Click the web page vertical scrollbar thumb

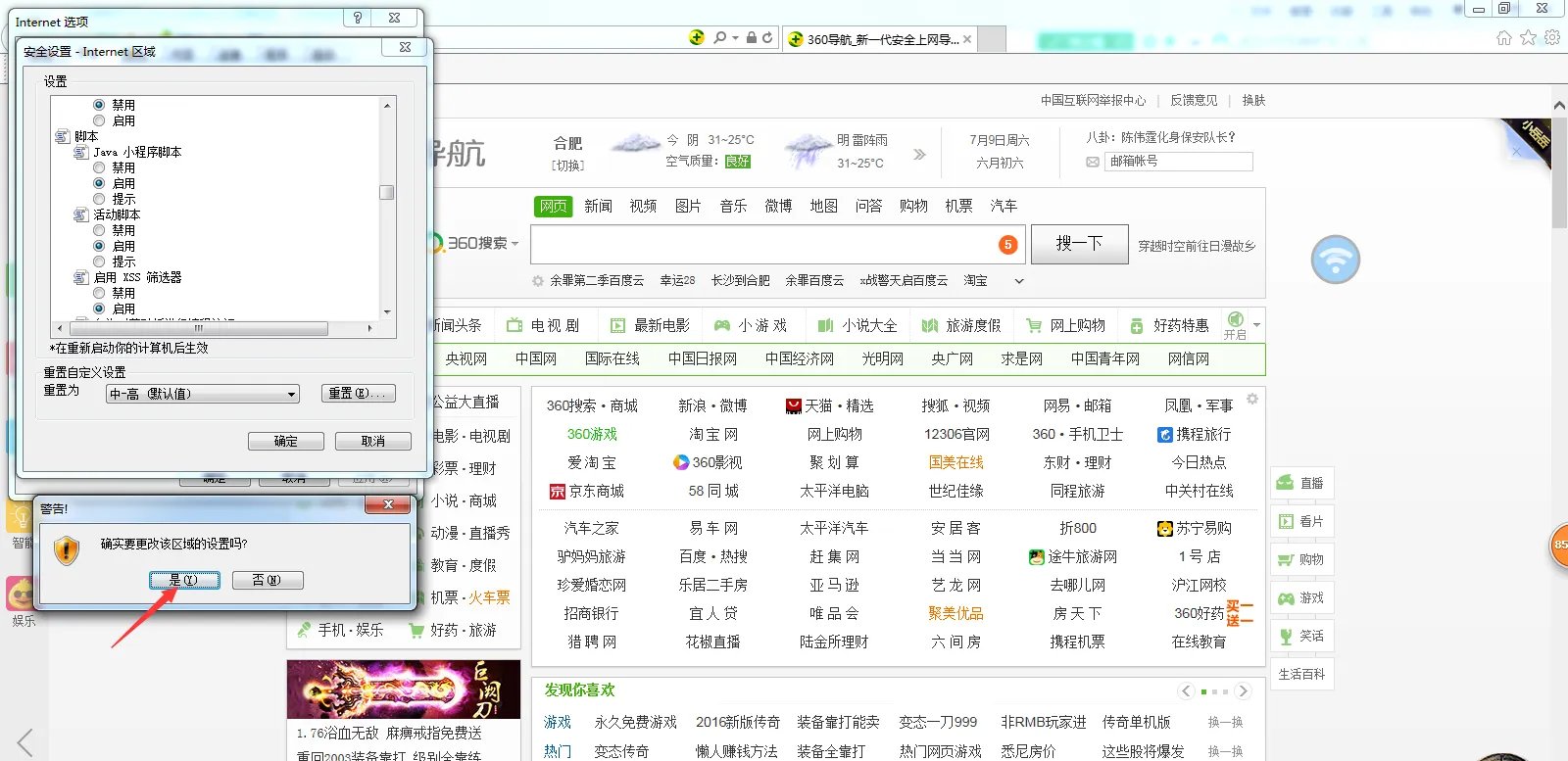coord(1559,171)
